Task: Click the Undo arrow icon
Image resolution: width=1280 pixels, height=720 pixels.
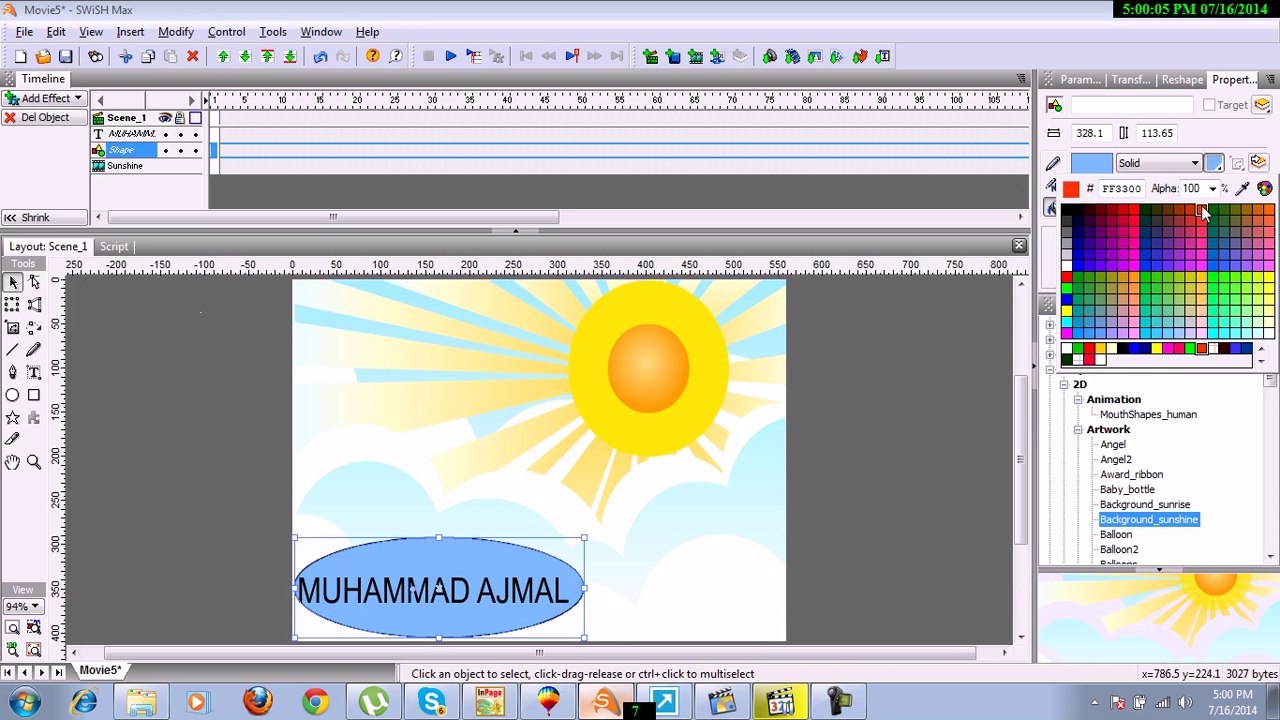Action: click(x=320, y=57)
